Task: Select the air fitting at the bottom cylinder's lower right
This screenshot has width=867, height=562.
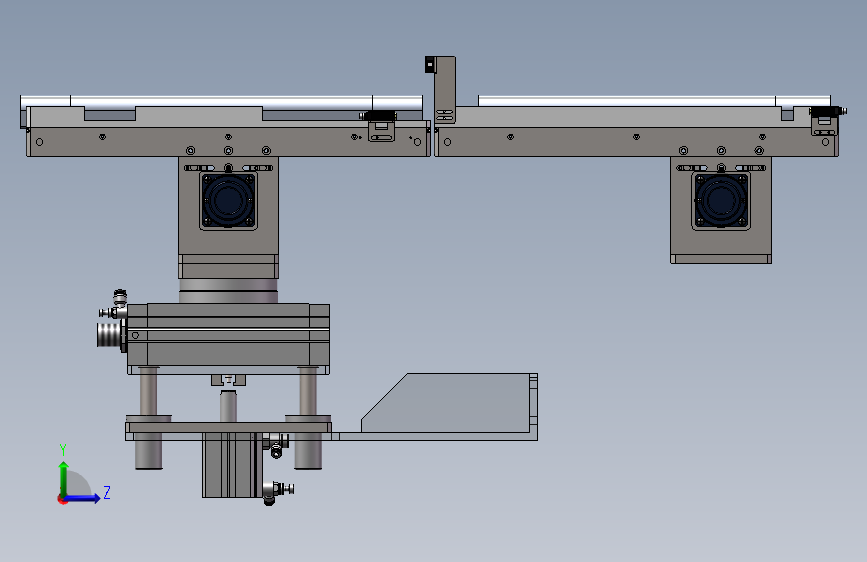Action: coord(277,492)
